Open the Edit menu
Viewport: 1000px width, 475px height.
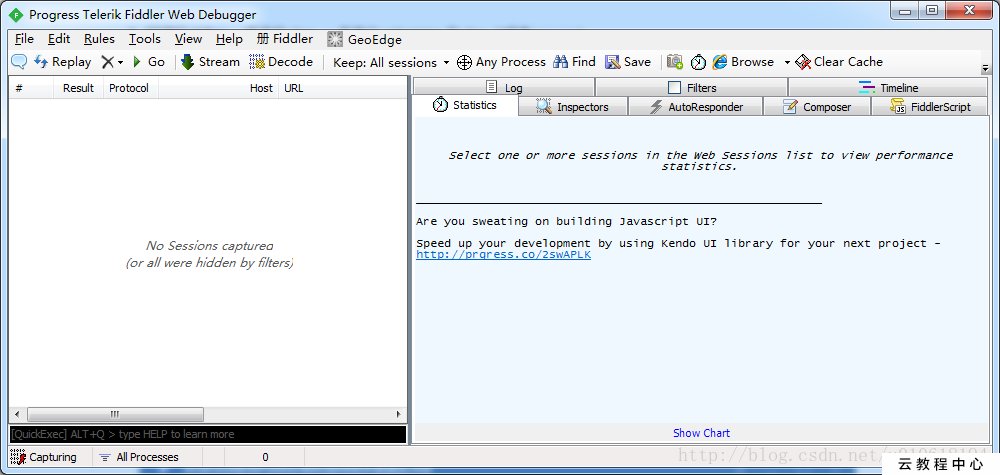(x=59, y=39)
